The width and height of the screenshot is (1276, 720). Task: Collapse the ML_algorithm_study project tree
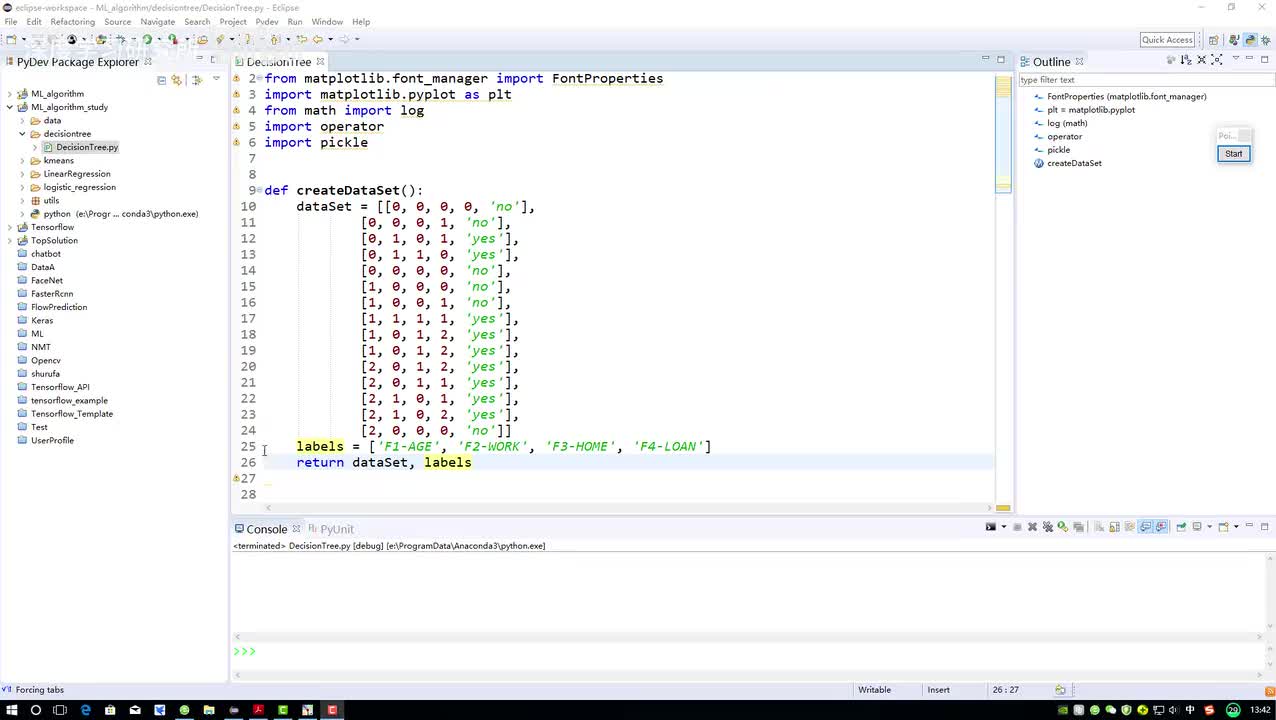coord(10,107)
